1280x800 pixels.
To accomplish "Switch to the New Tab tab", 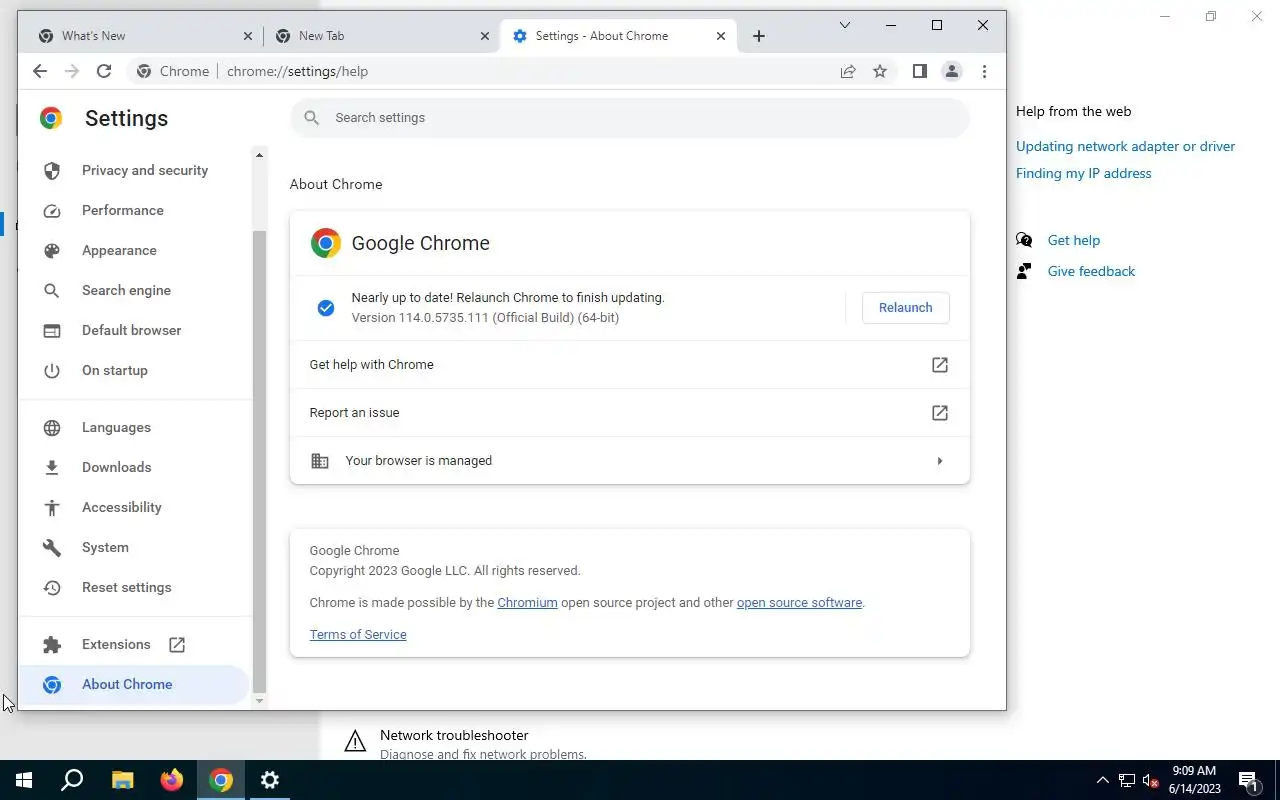I will point(380,36).
